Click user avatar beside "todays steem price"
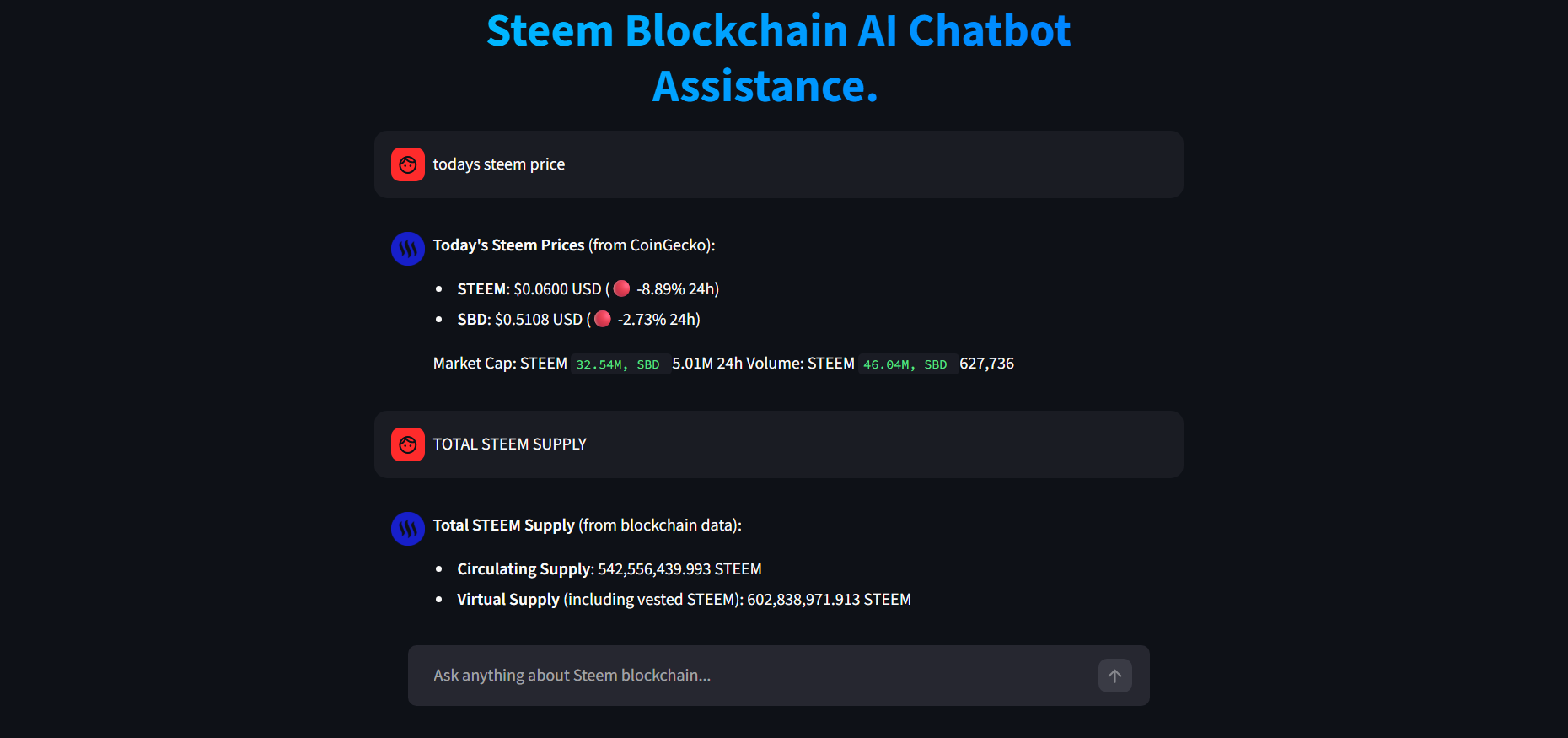Viewport: 1568px width, 738px height. [408, 164]
